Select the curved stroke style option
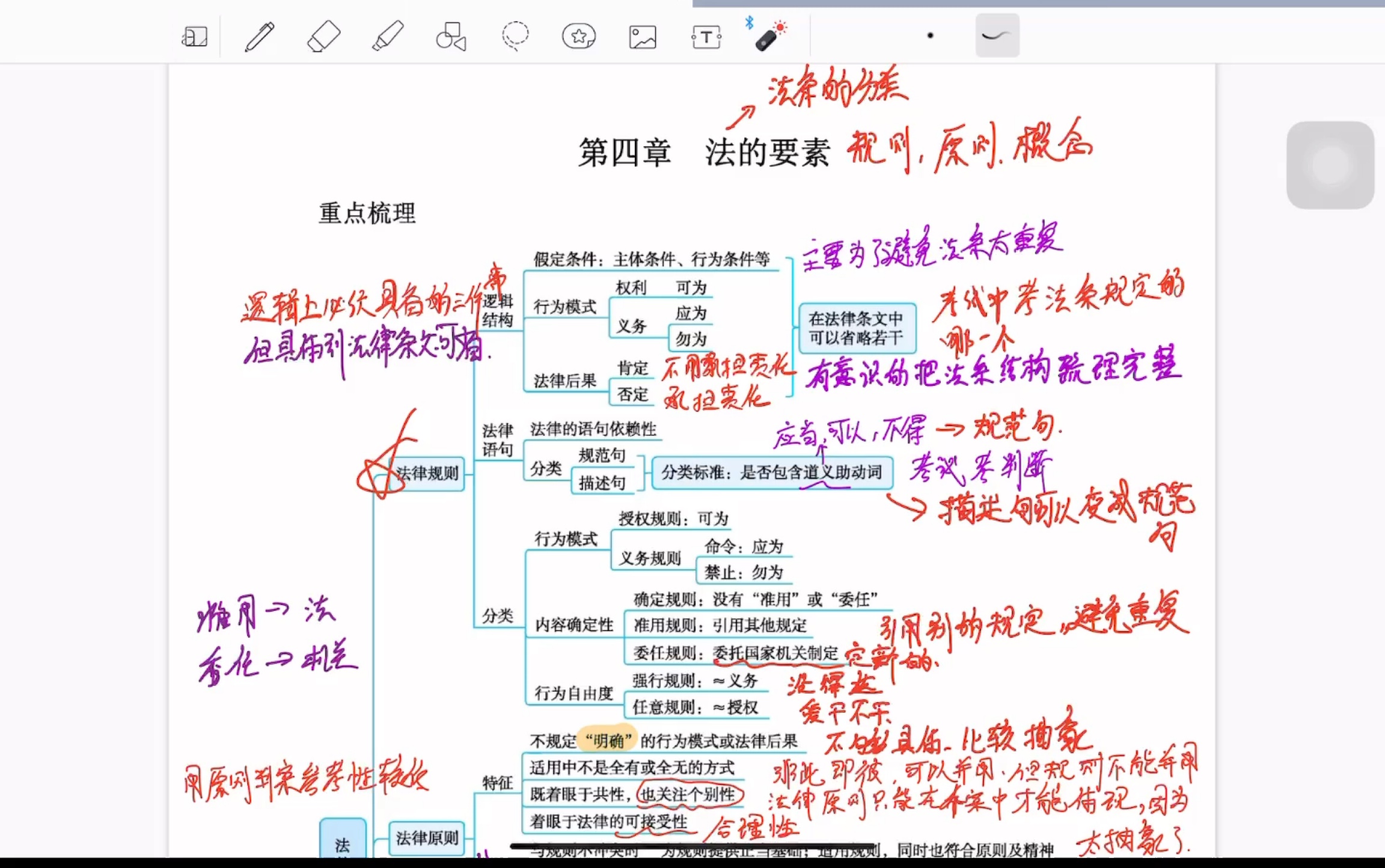1385x868 pixels. point(997,35)
